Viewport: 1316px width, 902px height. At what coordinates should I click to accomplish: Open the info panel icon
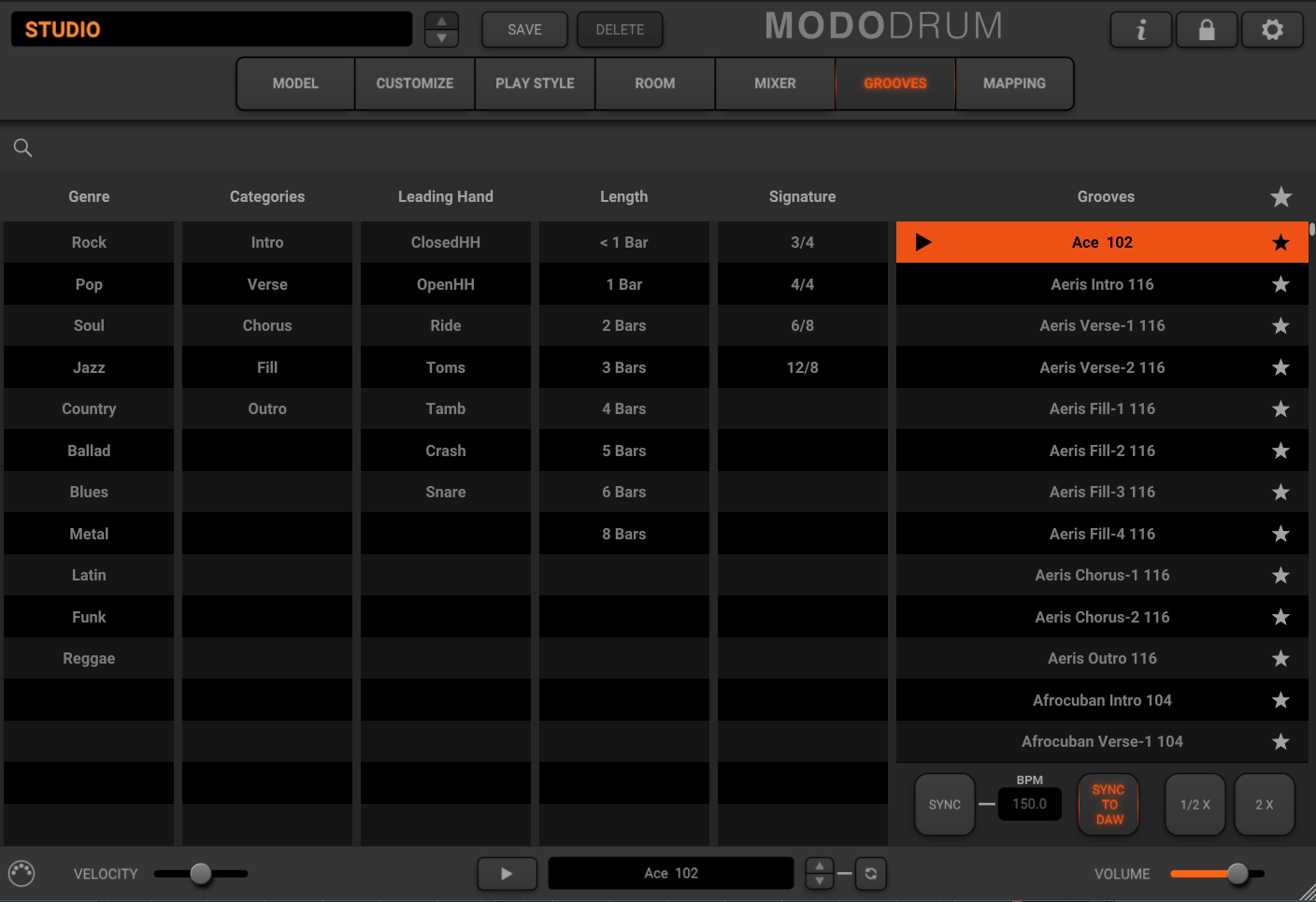tap(1140, 30)
